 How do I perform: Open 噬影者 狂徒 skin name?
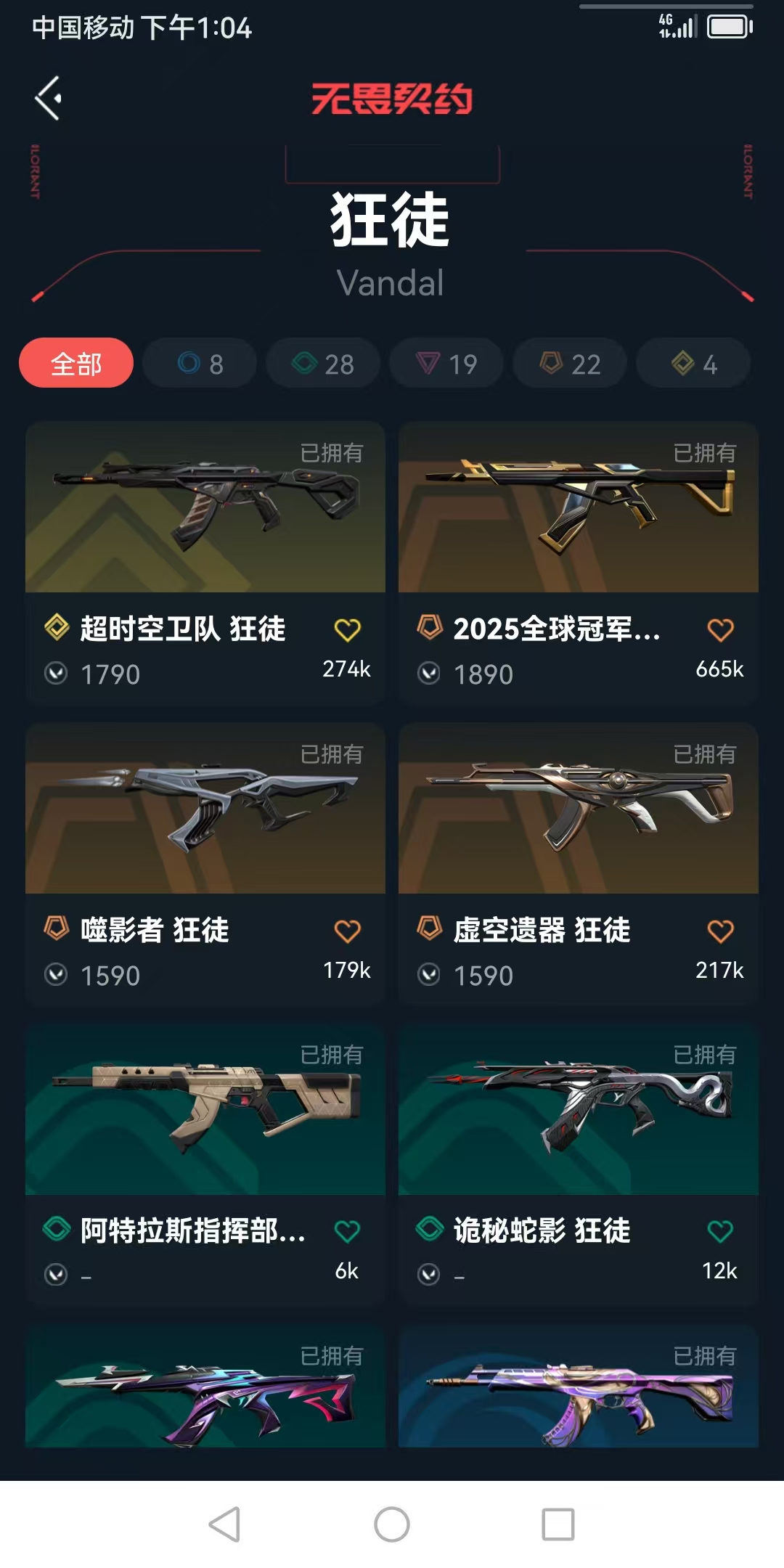(155, 930)
